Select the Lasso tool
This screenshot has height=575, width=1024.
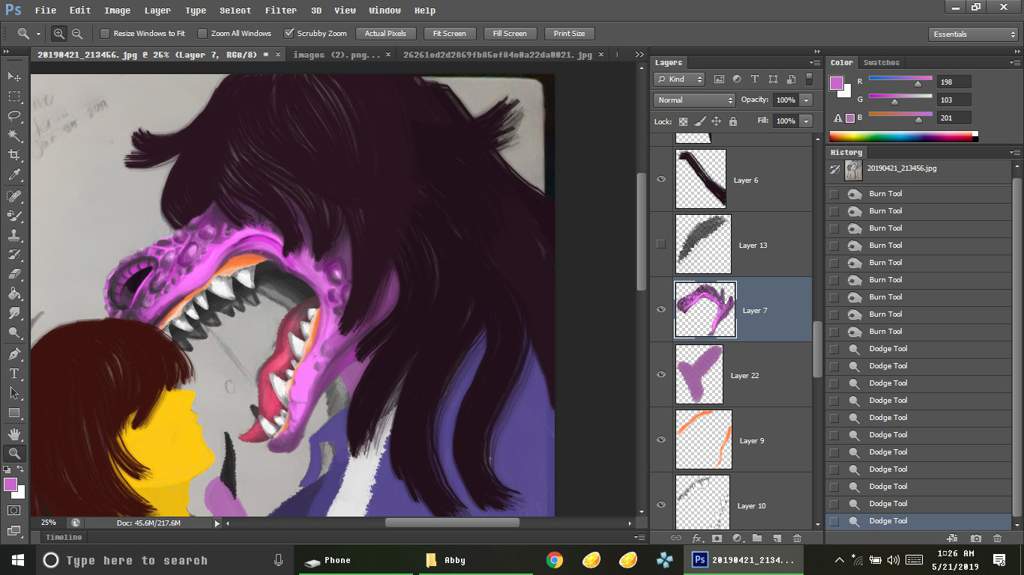[x=14, y=116]
